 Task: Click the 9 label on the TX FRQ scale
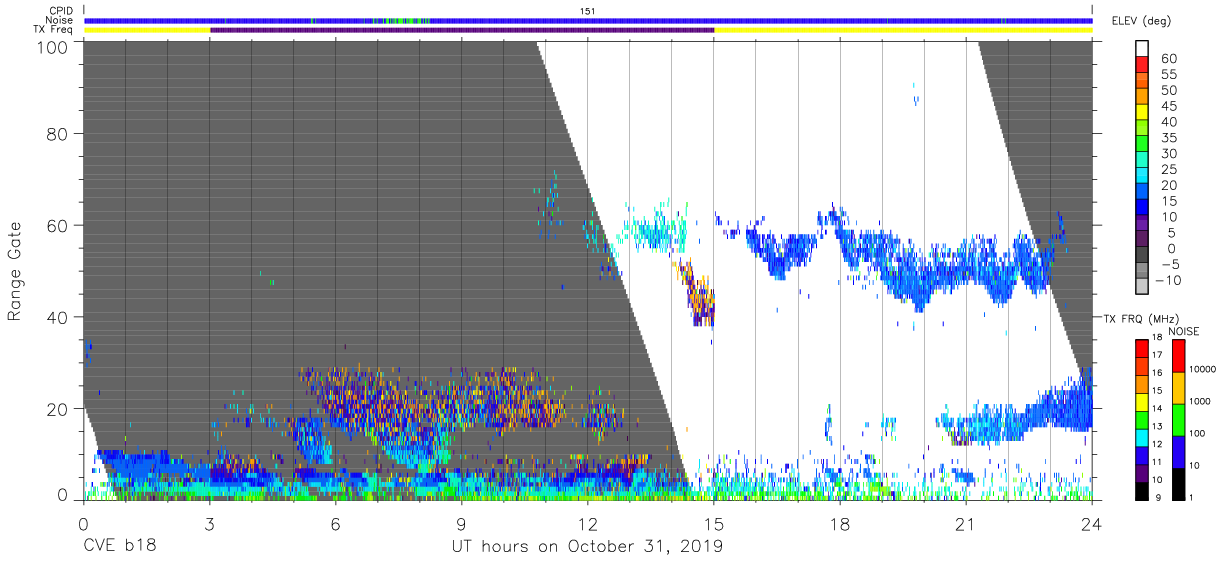[1160, 496]
